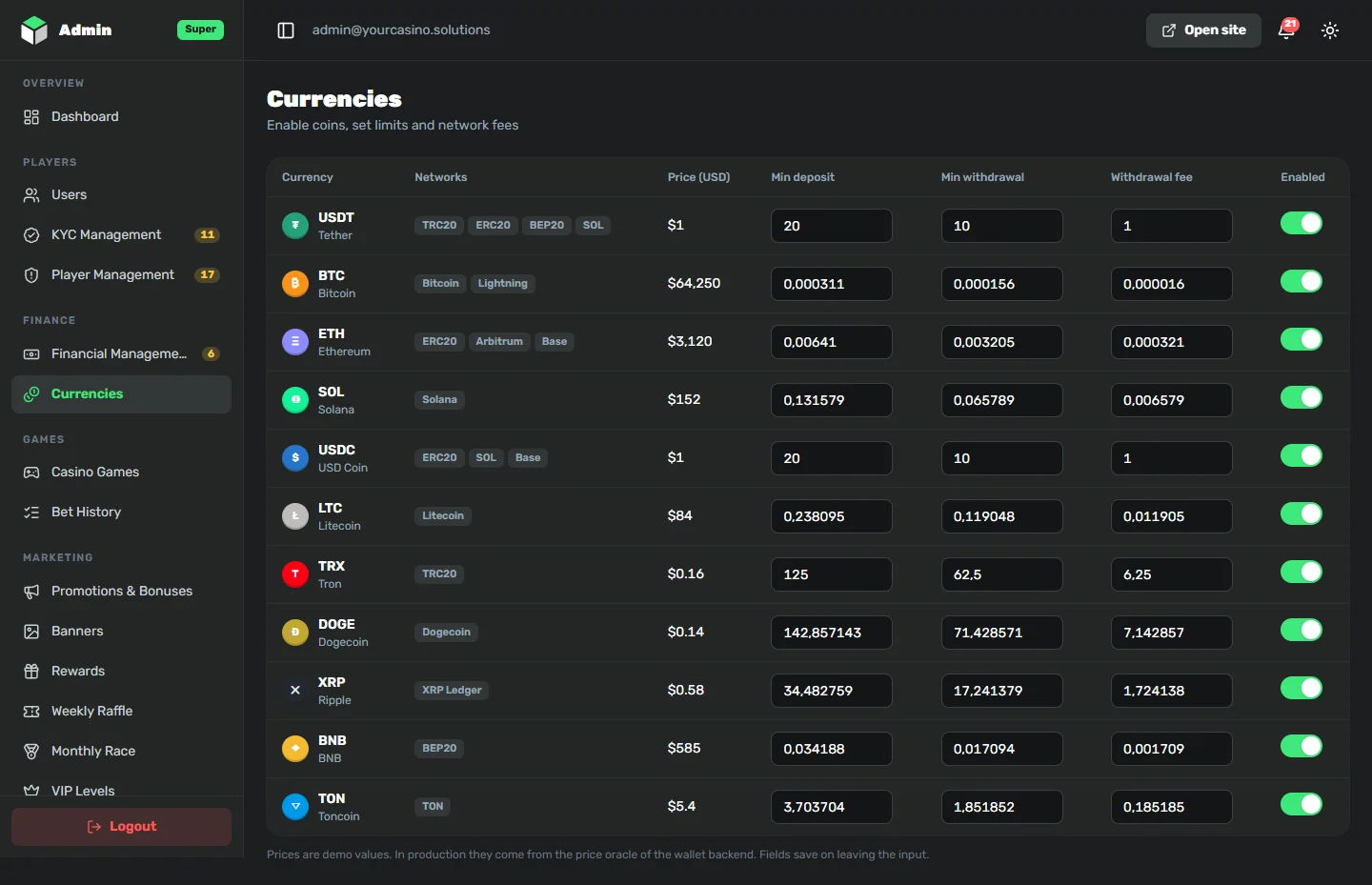Click the LTC Litecoin coin icon
Viewport: 1372px width, 885px height.
(295, 516)
